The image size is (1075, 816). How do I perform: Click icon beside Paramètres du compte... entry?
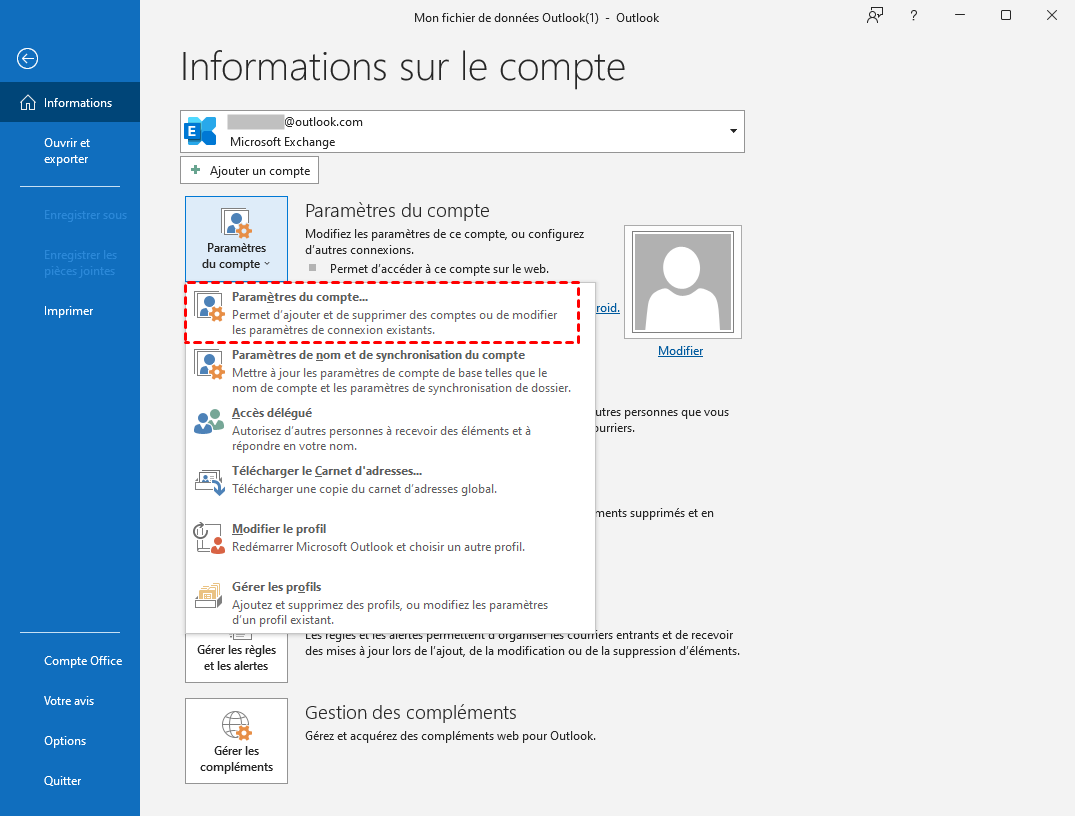click(209, 306)
